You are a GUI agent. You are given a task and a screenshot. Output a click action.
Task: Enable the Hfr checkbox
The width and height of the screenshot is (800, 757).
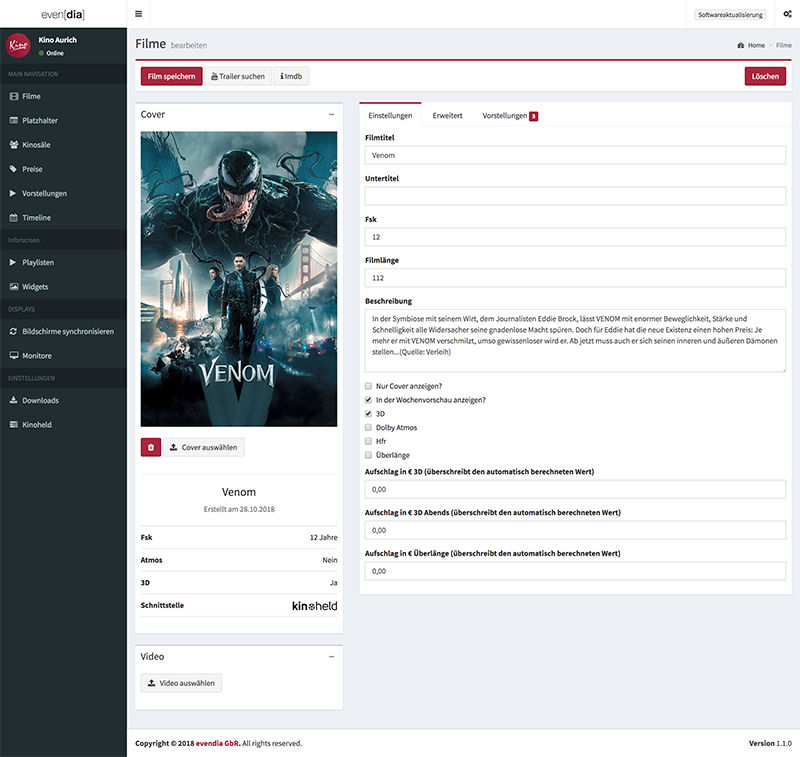click(x=368, y=441)
